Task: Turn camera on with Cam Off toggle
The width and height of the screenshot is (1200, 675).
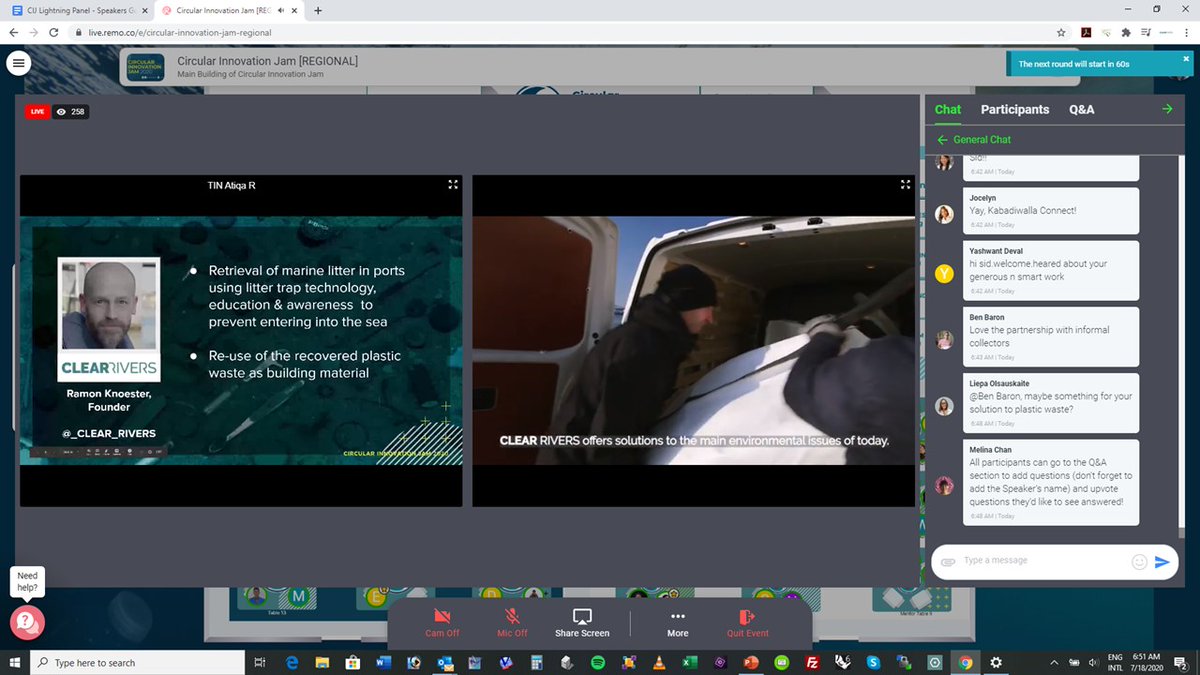Action: point(442,622)
